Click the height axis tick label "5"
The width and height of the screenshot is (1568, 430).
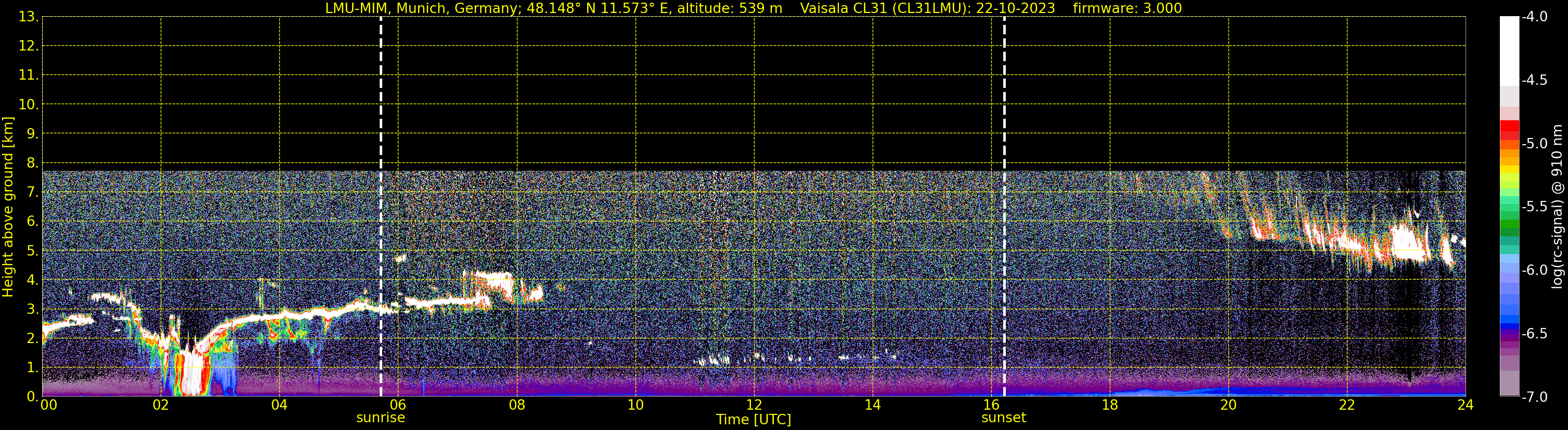pyautogui.click(x=33, y=250)
